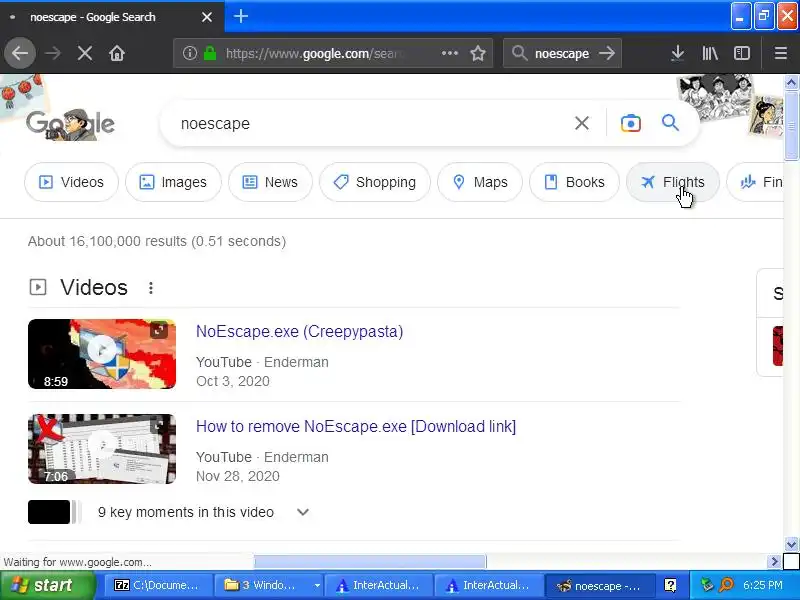Open the browser home page
This screenshot has height=600, width=800.
pos(117,53)
